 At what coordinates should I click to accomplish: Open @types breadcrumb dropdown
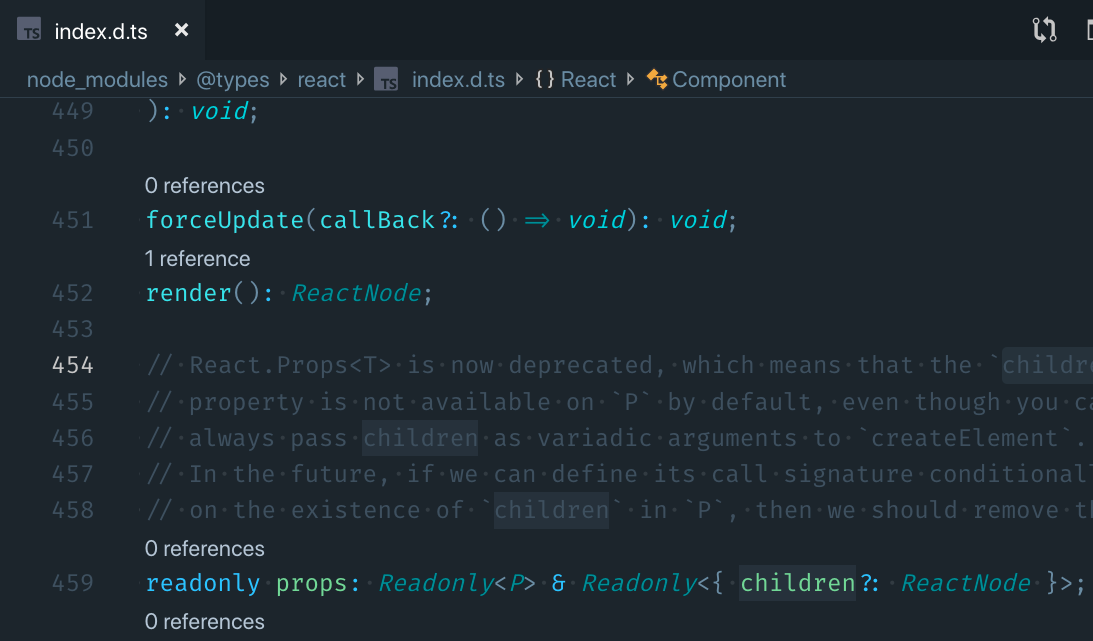pyautogui.click(x=233, y=79)
